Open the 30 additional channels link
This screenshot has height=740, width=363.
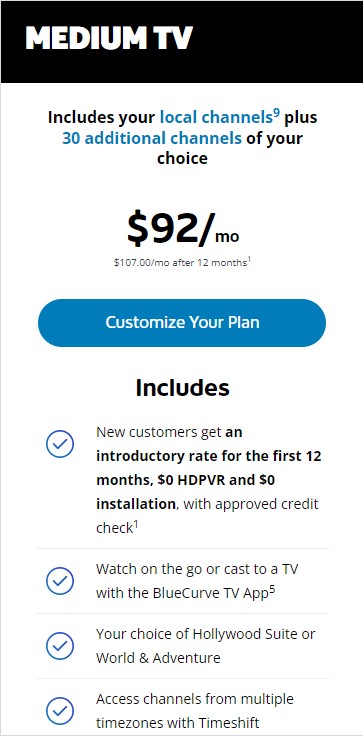pyautogui.click(x=152, y=138)
